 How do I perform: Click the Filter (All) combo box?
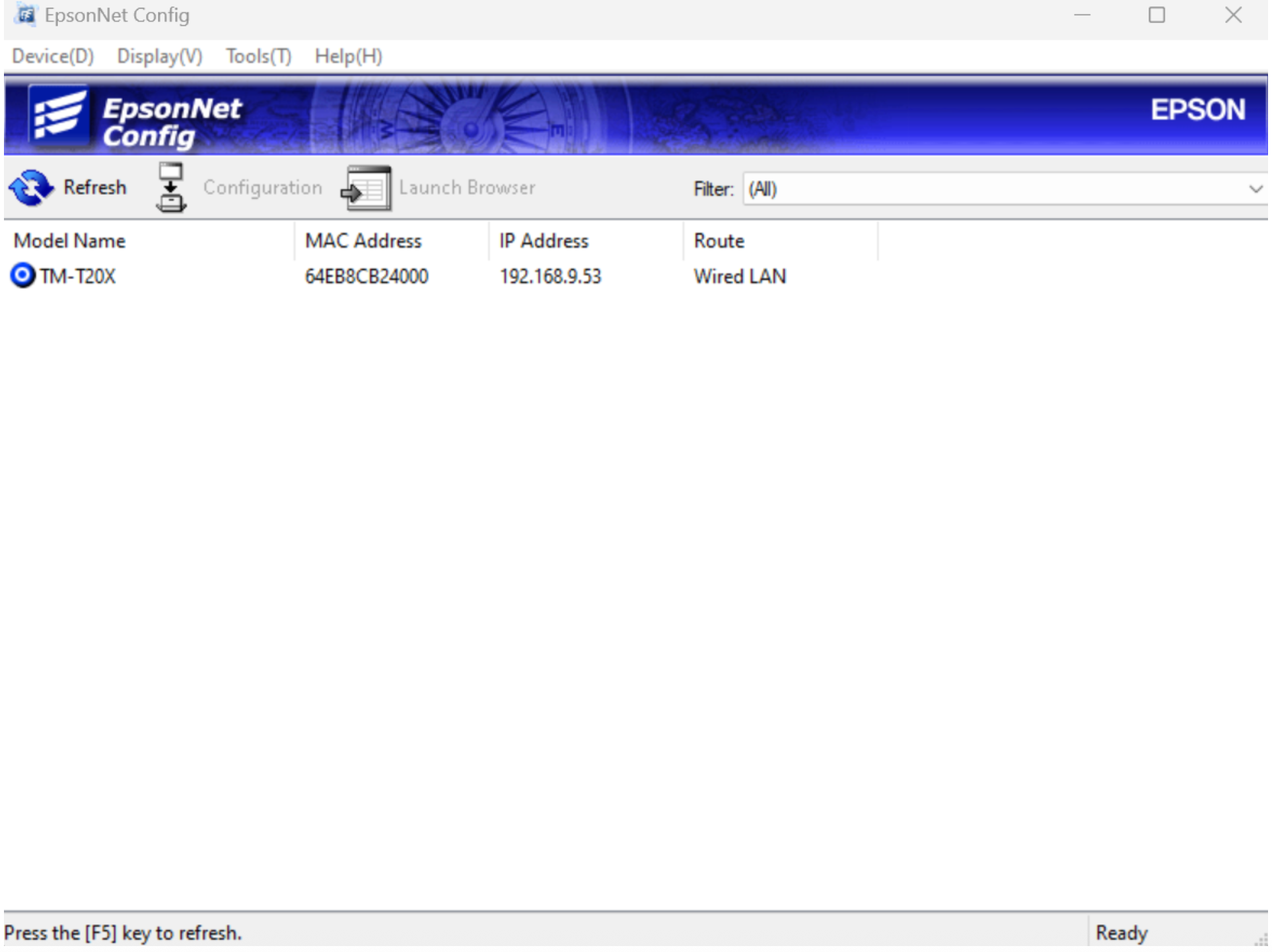click(991, 189)
